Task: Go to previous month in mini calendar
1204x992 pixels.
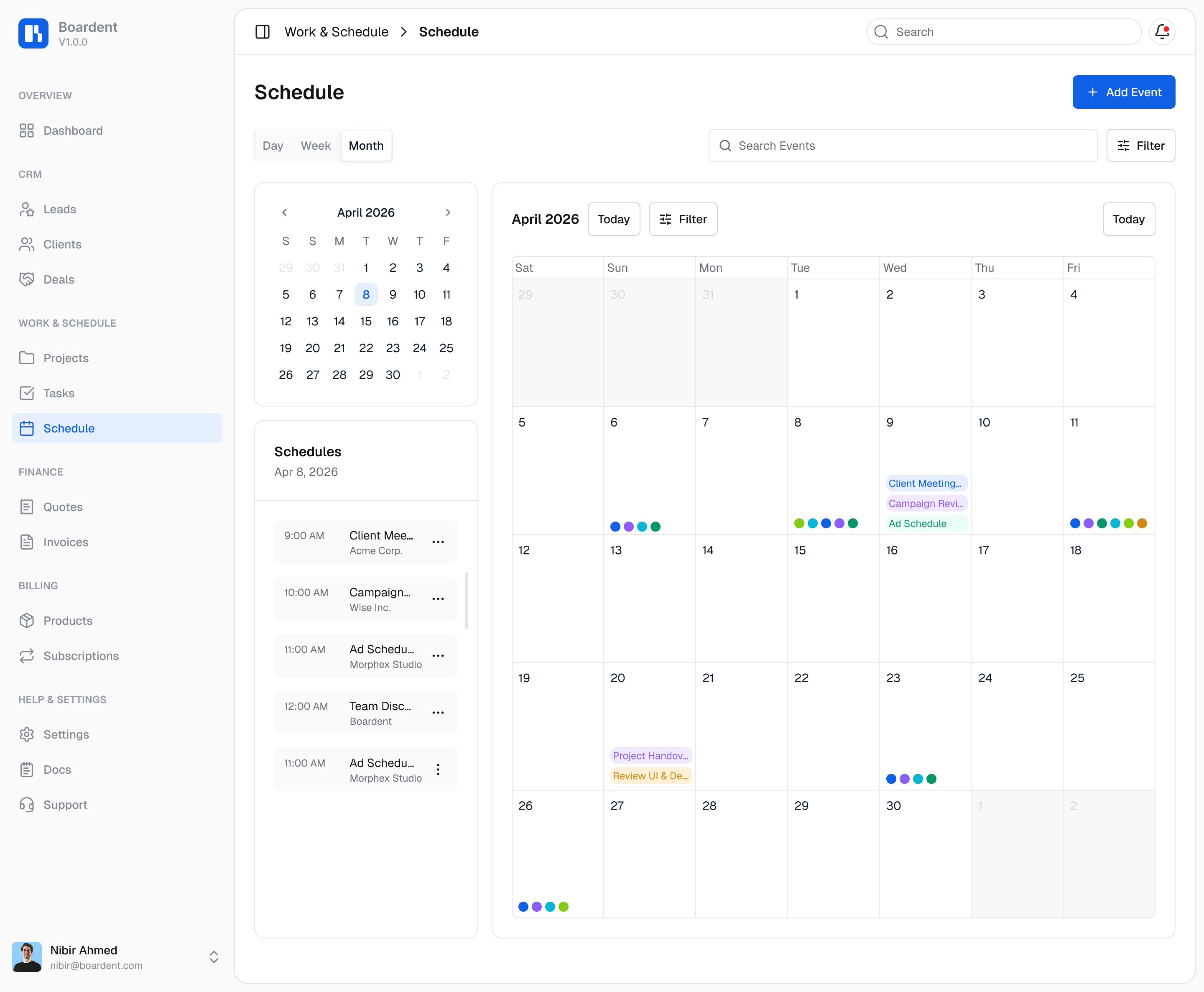Action: [x=284, y=212]
